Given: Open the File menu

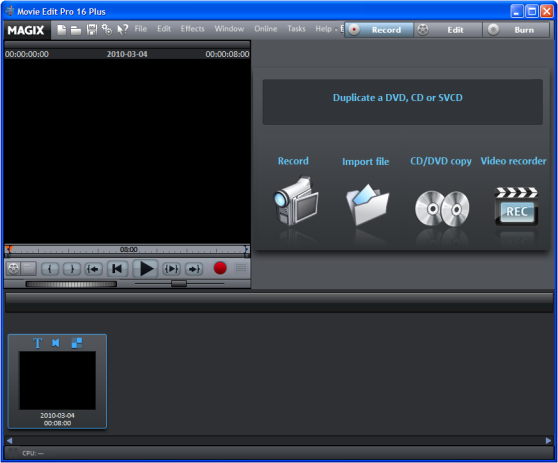Looking at the screenshot, I should click(x=141, y=29).
